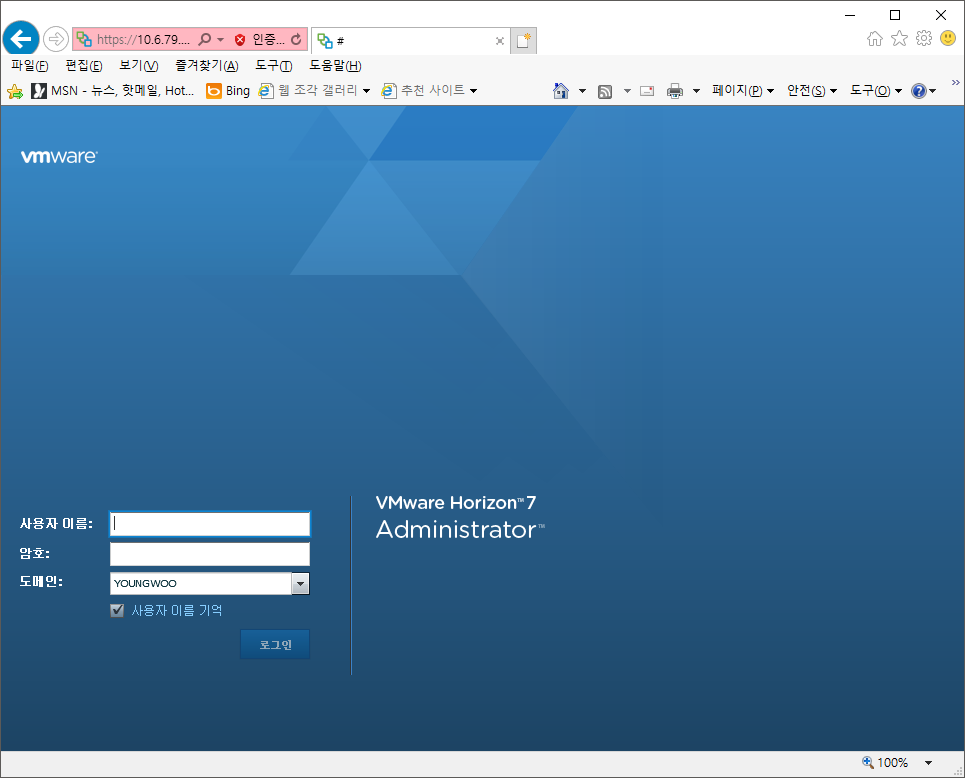Image resolution: width=965 pixels, height=778 pixels.
Task: Click the RSS feeds icon
Action: [605, 92]
